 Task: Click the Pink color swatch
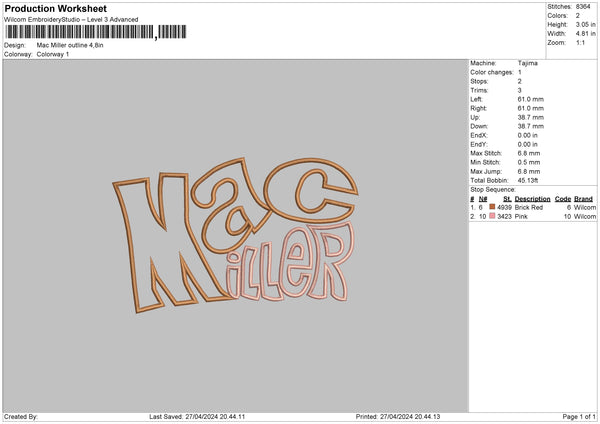492,216
